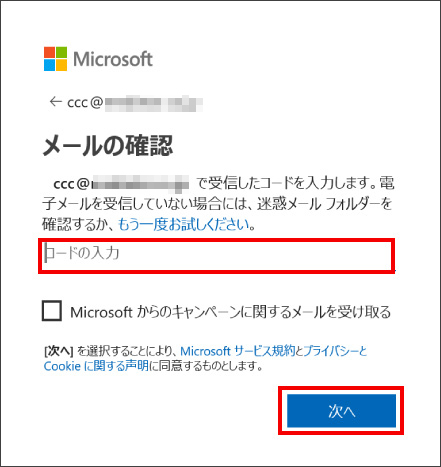Open the プライバシーと Cookie に関する声明 link
Image resolution: width=441 pixels, height=467 pixels.
pyautogui.click(x=206, y=359)
